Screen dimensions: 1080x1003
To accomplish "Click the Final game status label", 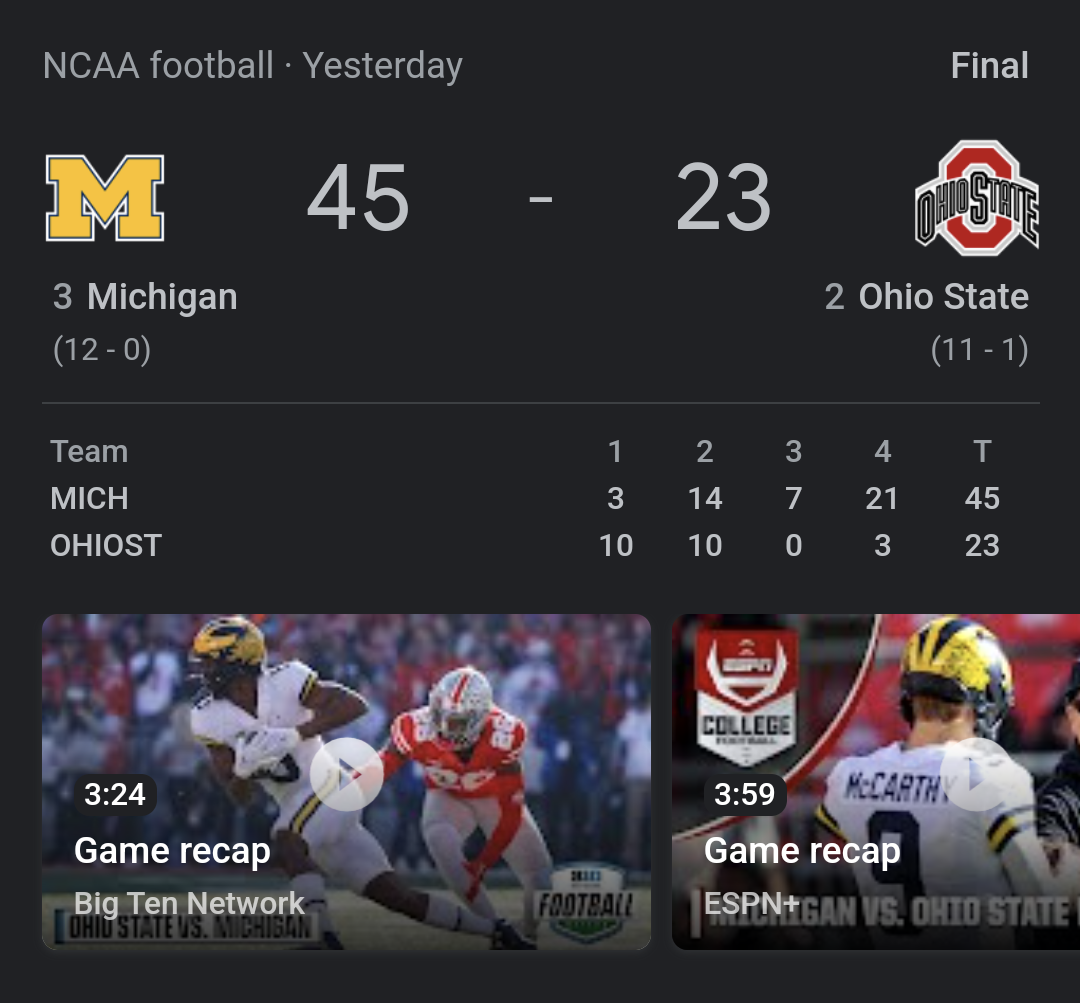I will 989,66.
